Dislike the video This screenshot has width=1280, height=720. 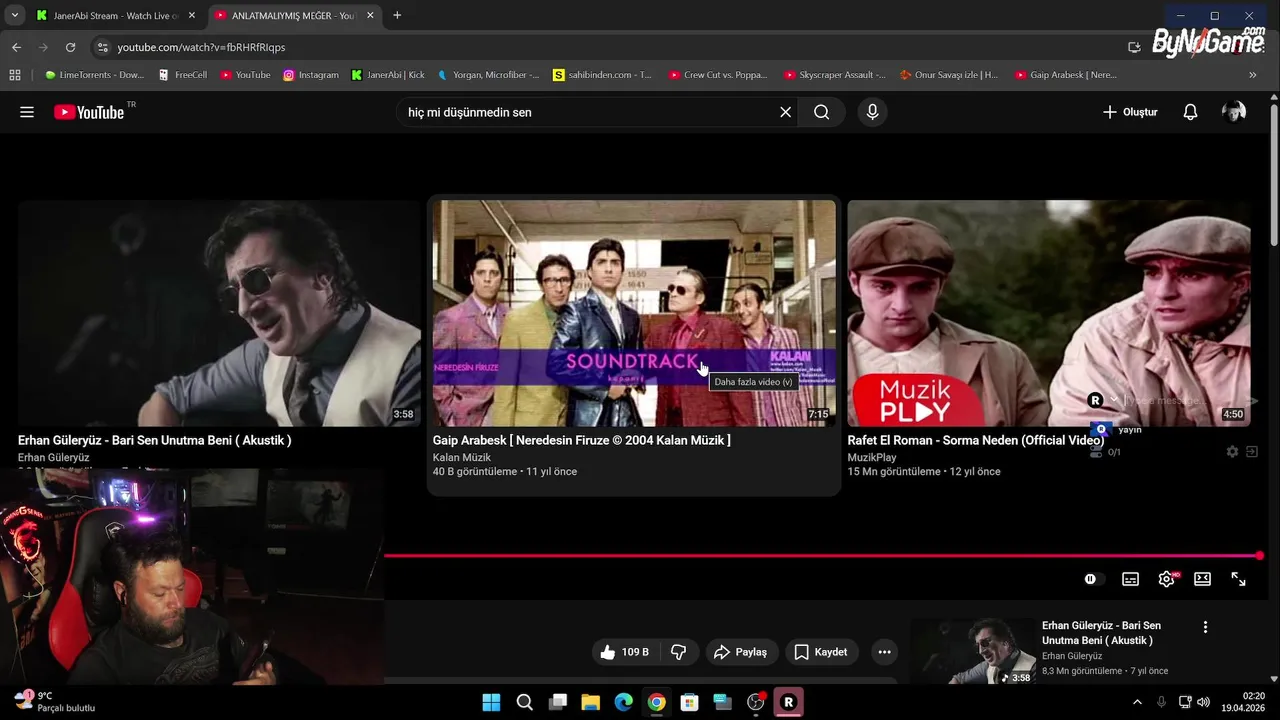coord(679,652)
